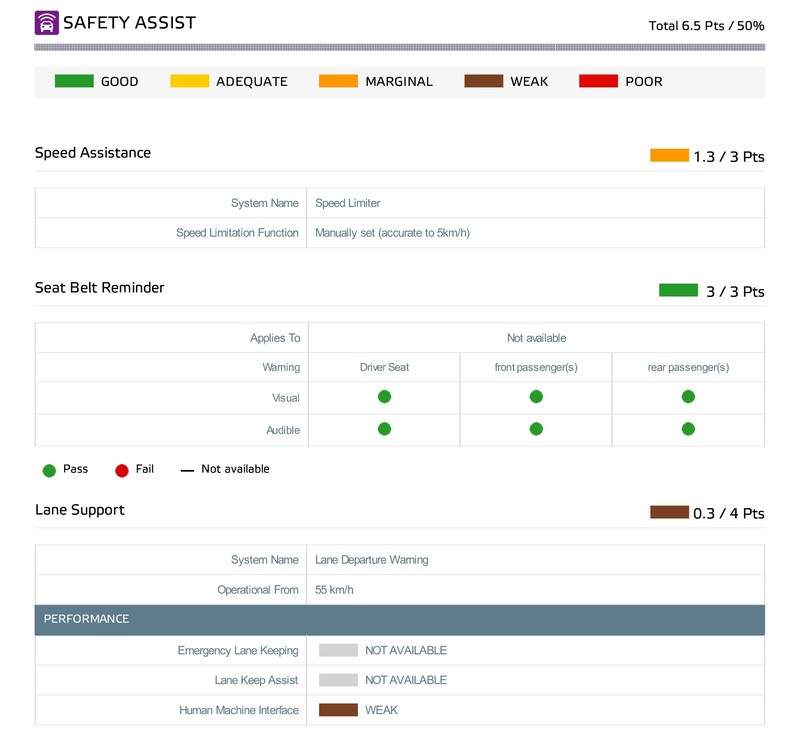This screenshot has width=800, height=736.
Task: Click front passenger audible pass indicator
Action: pyautogui.click(x=536, y=429)
